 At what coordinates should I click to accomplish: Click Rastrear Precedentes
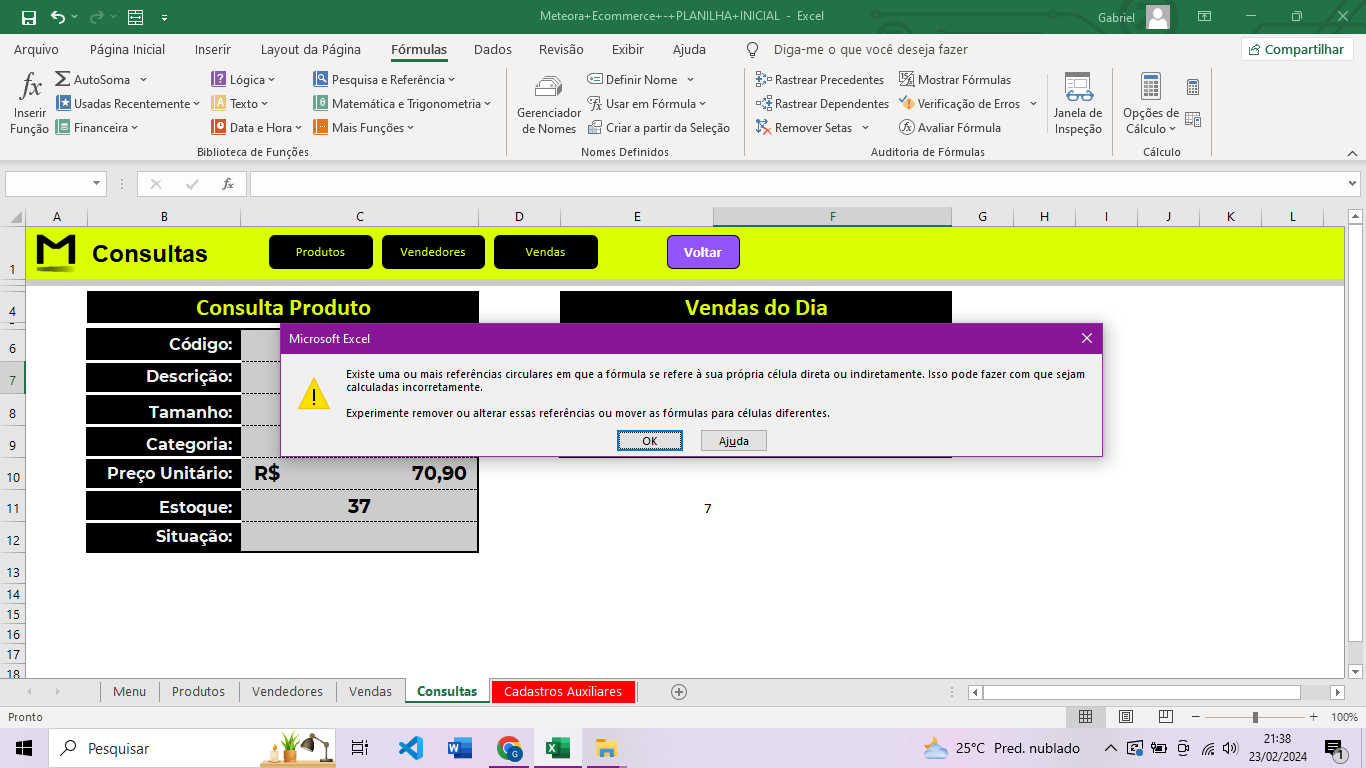(820, 80)
